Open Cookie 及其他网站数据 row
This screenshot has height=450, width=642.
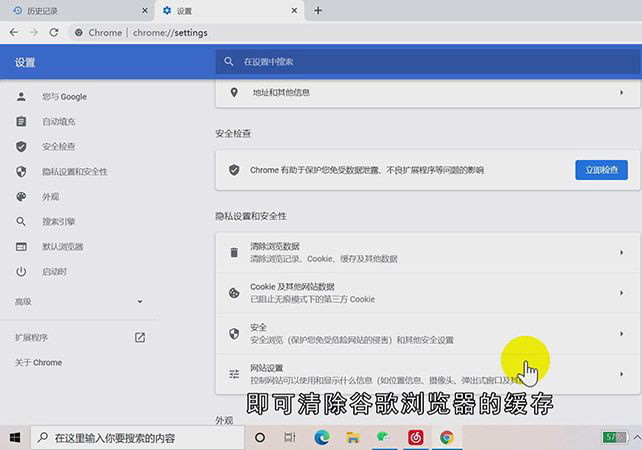click(427, 293)
